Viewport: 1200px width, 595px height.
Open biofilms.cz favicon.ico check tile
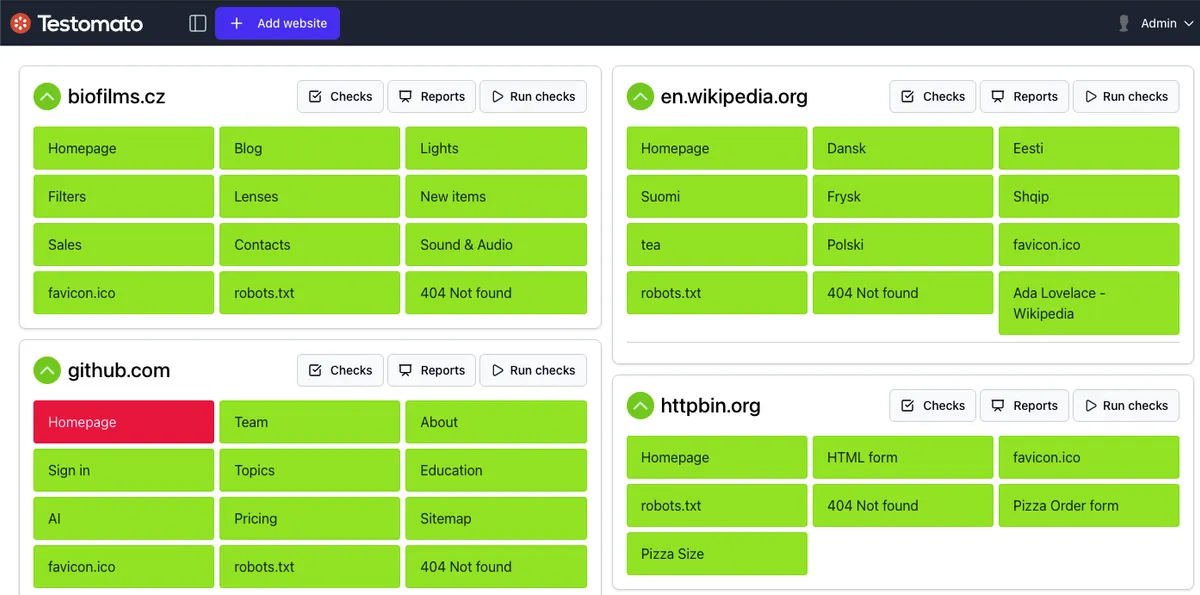click(x=124, y=293)
